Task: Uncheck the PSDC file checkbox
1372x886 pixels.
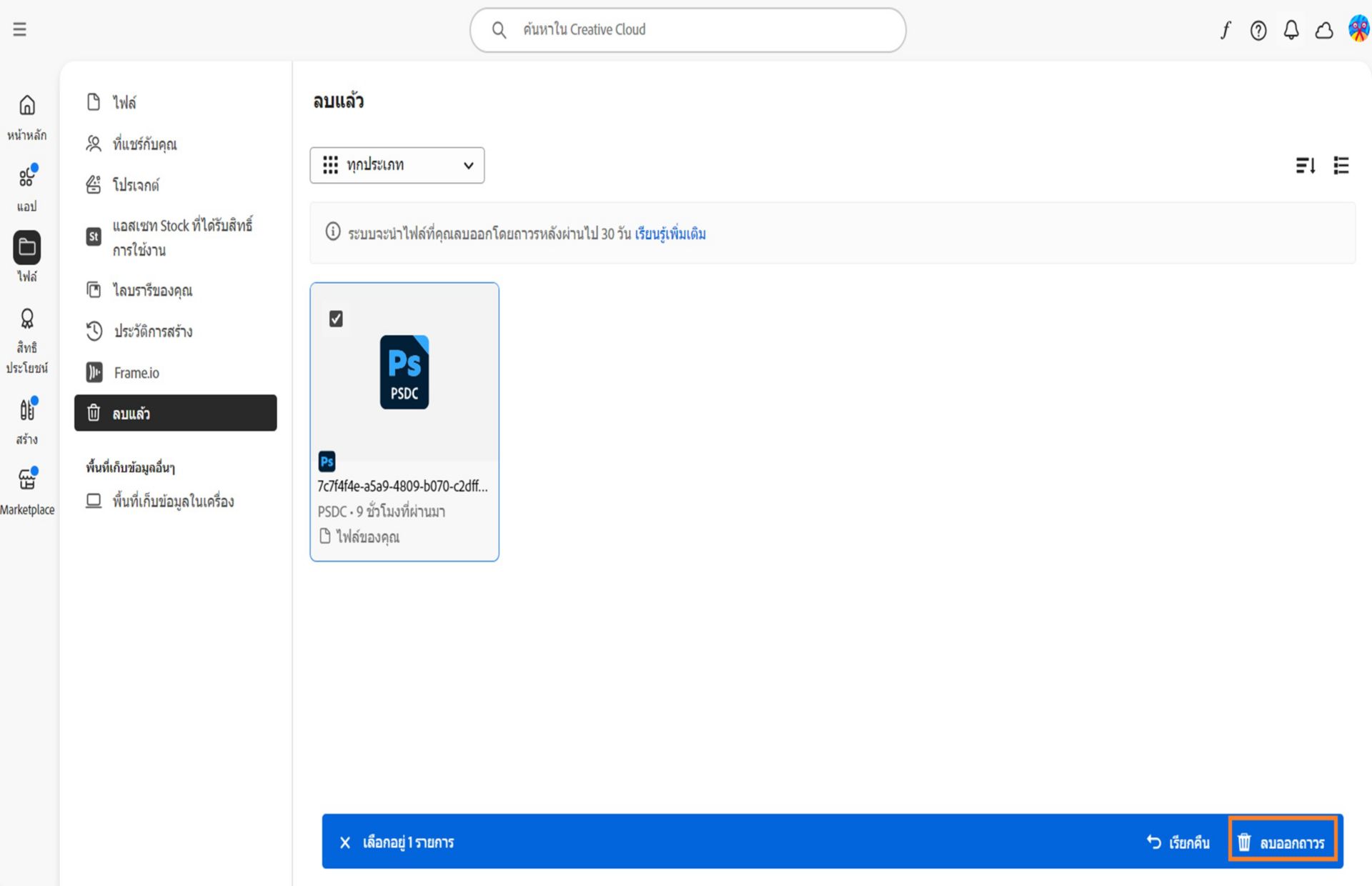Action: (336, 319)
